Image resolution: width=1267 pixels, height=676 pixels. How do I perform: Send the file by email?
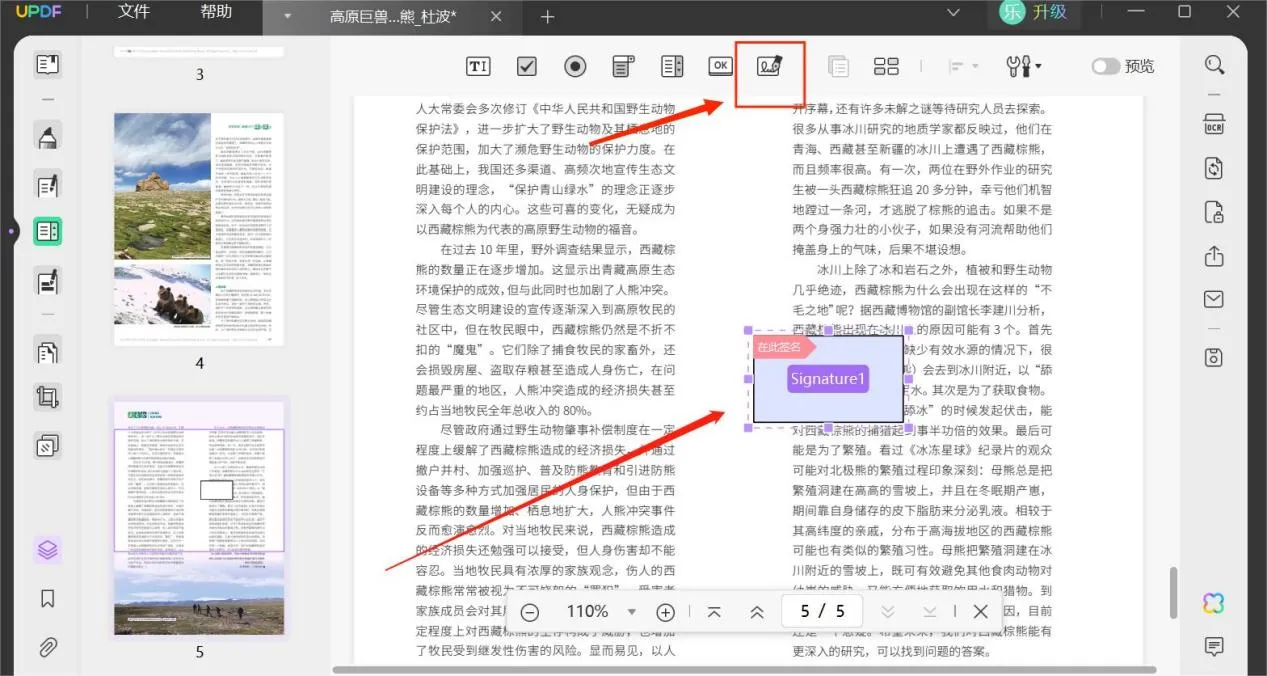[x=1214, y=300]
